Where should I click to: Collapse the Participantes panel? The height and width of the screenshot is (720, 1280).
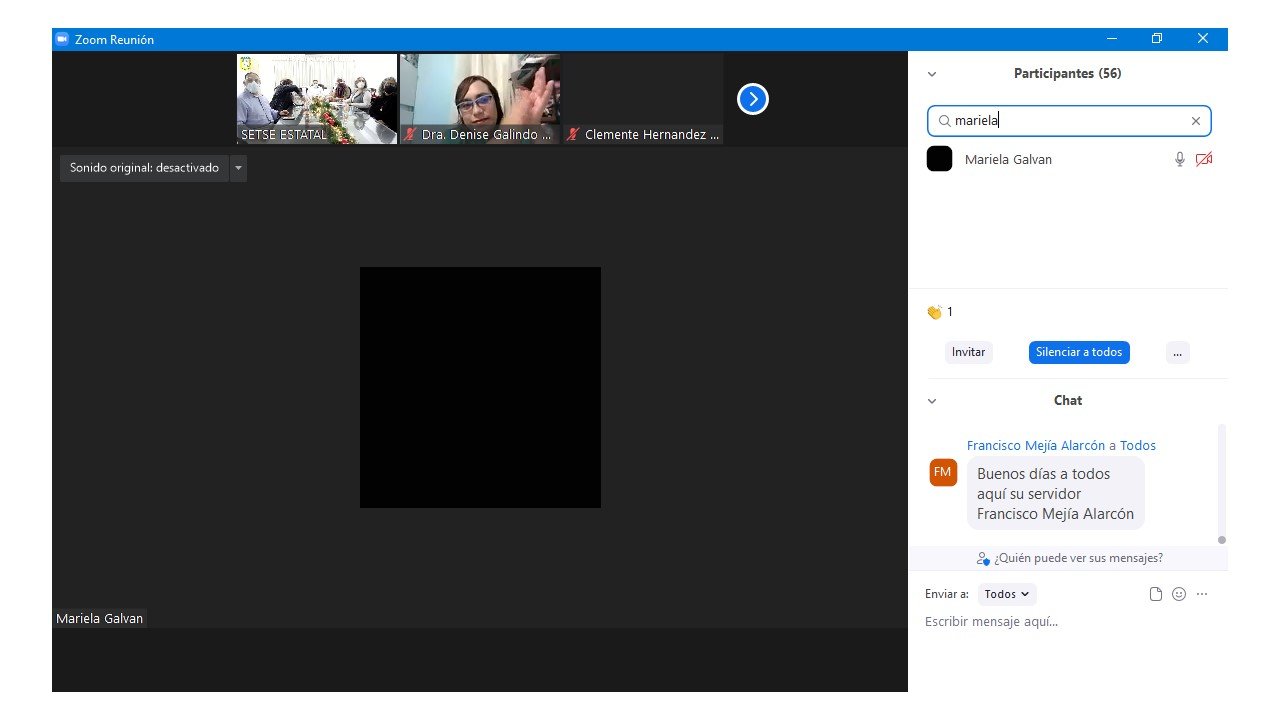(x=932, y=74)
